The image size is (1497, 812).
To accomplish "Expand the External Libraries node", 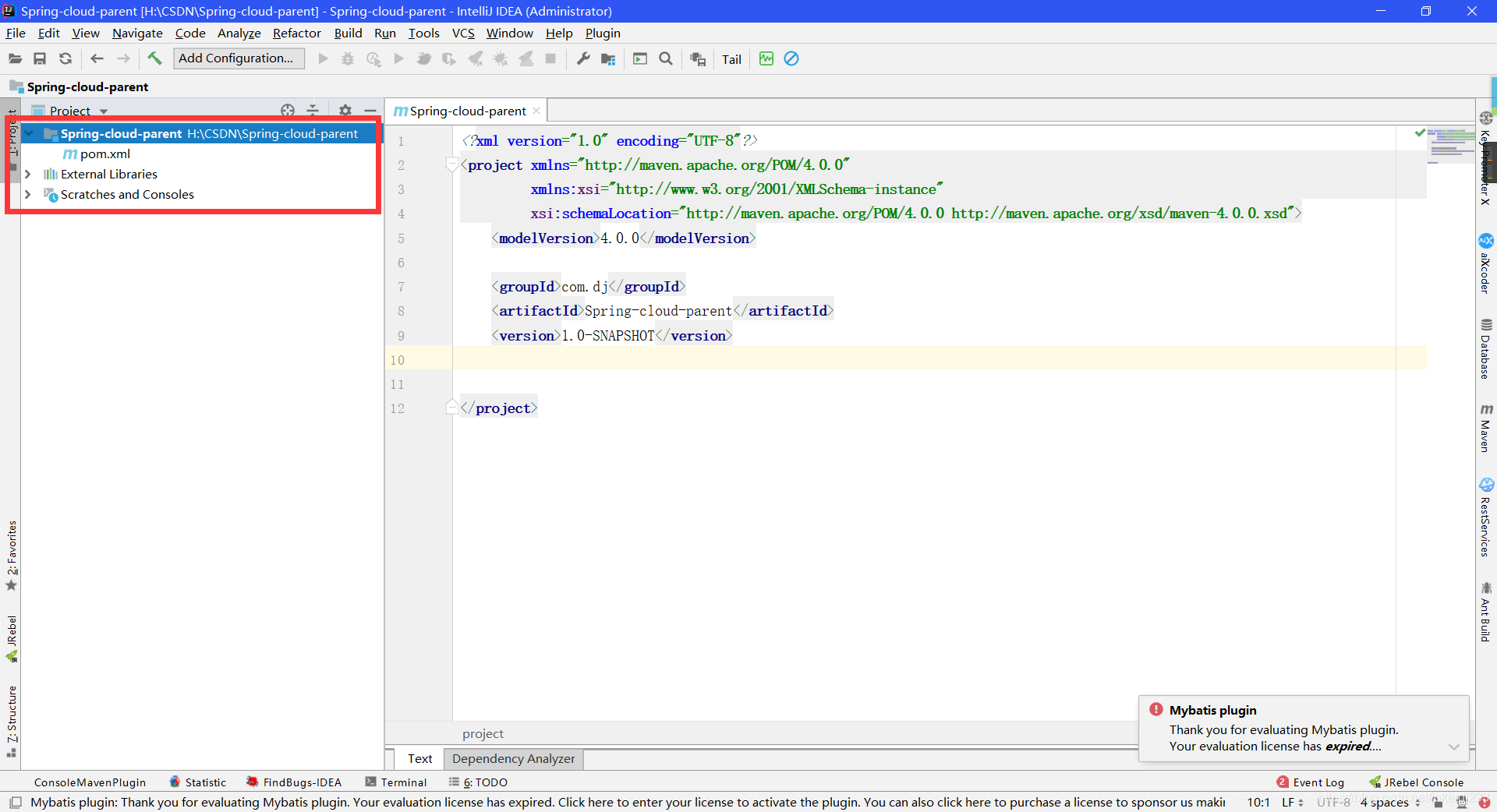I will tap(28, 174).
